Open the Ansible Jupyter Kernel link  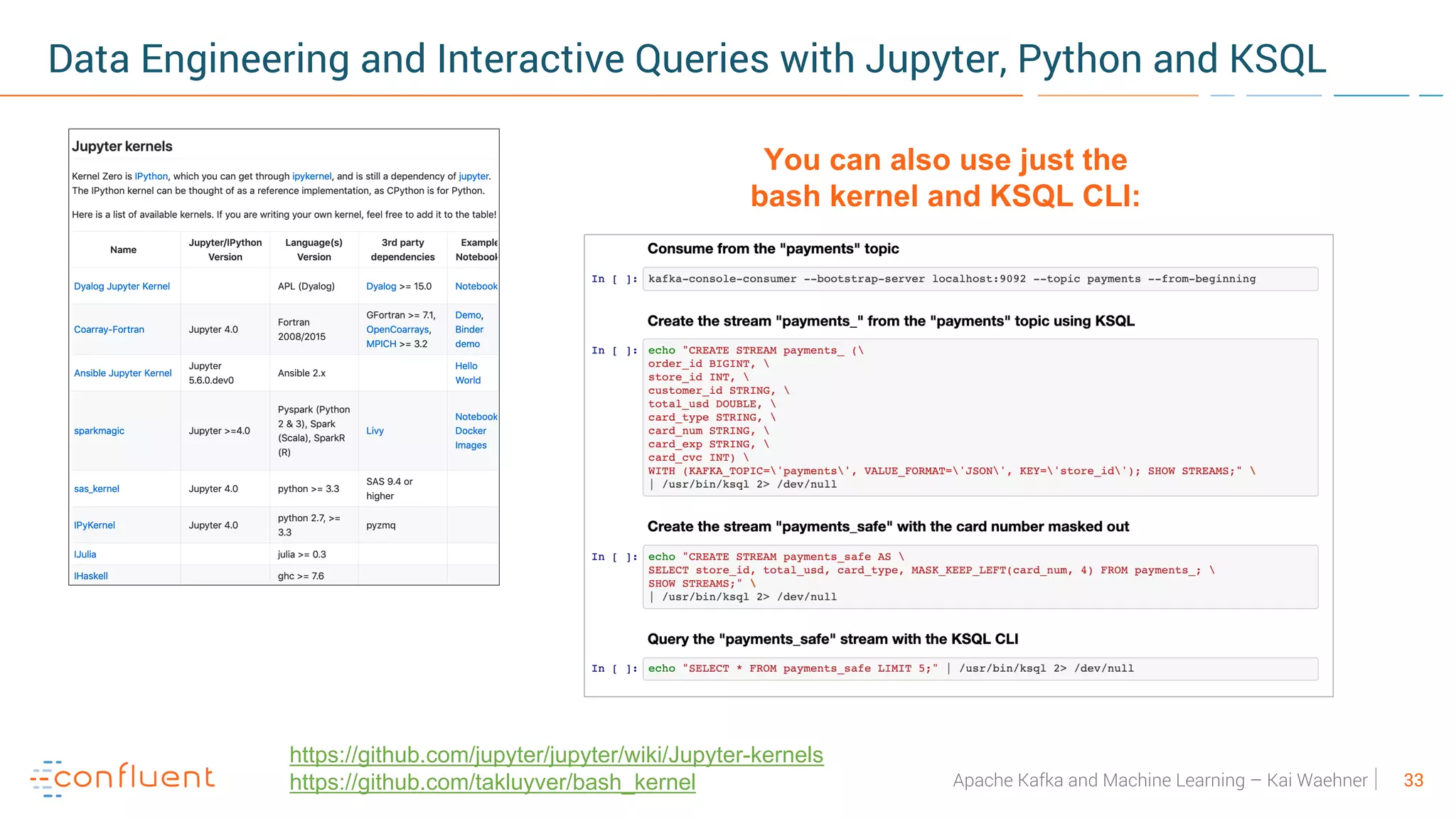pos(122,373)
